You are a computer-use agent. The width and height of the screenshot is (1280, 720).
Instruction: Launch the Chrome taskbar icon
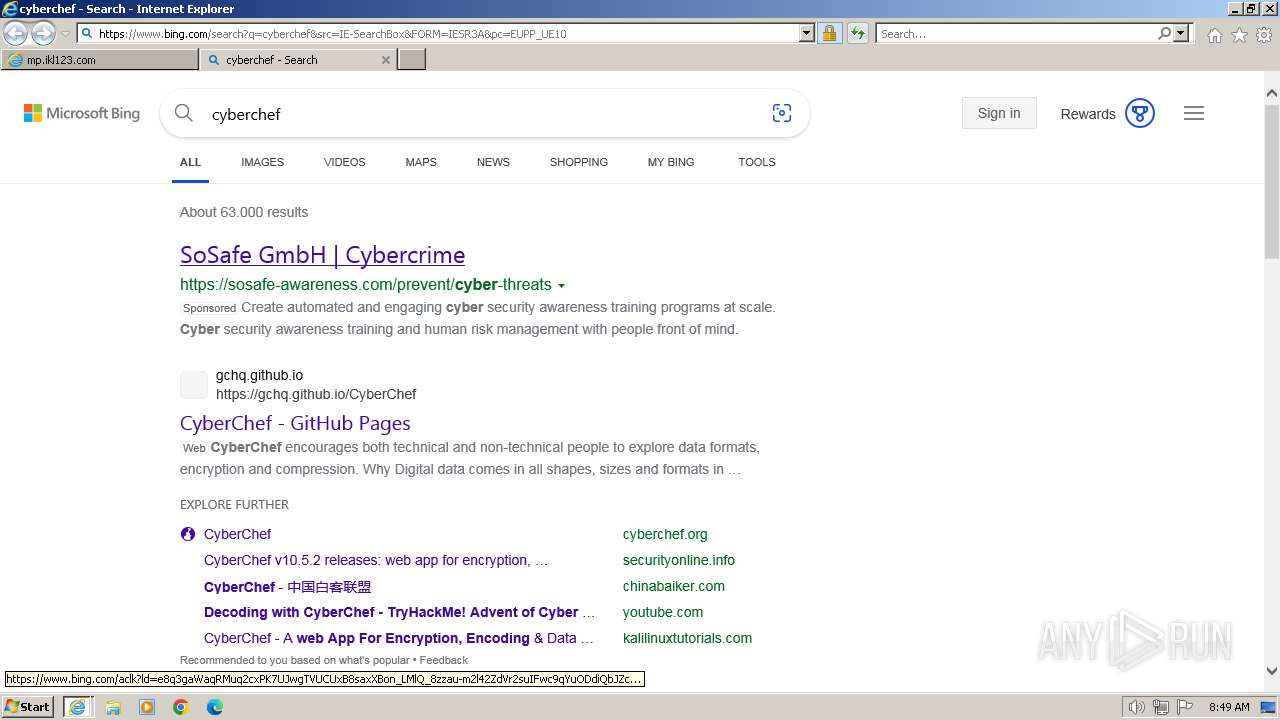(x=181, y=707)
